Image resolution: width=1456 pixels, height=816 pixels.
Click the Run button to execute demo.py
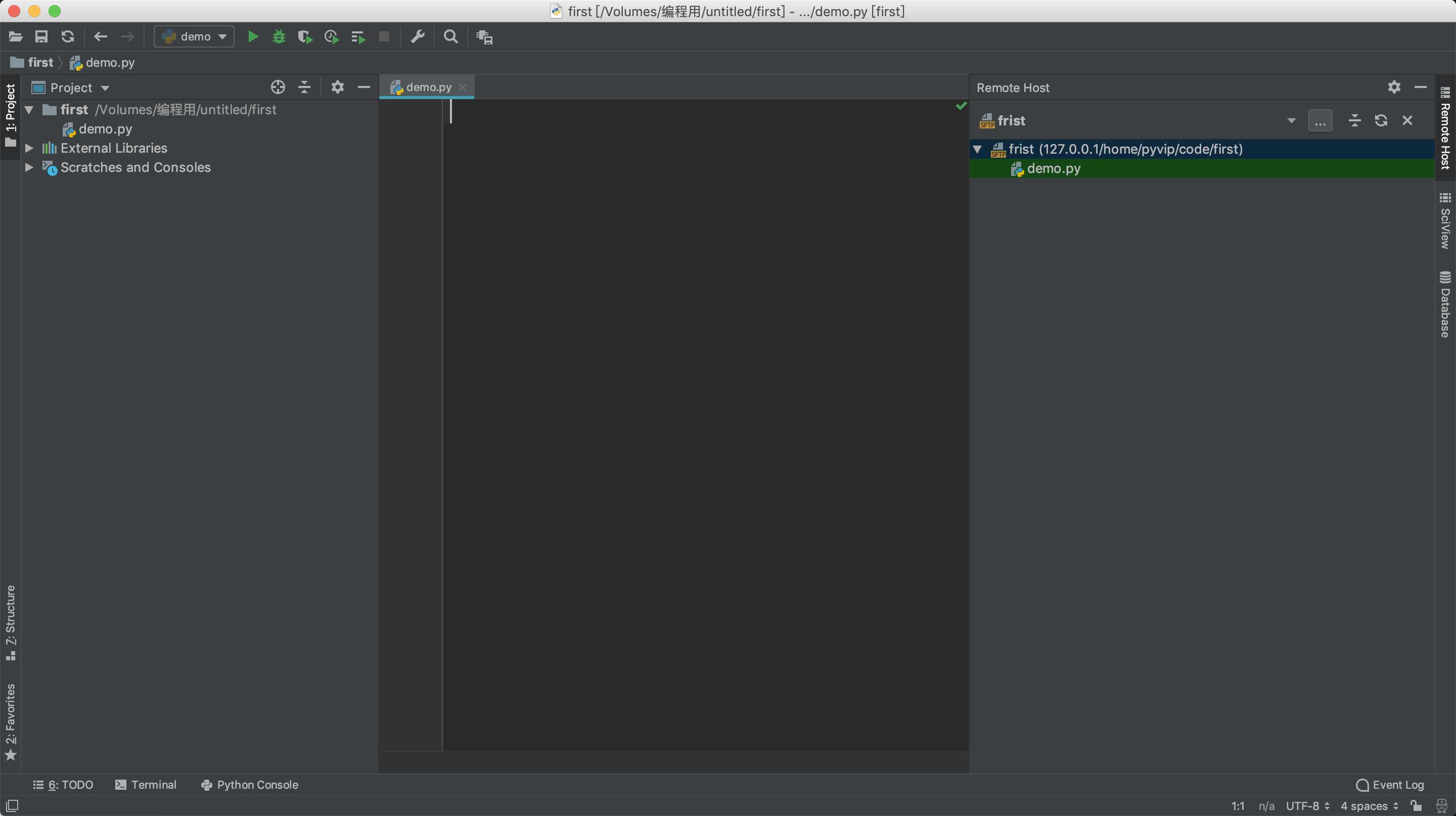(252, 37)
